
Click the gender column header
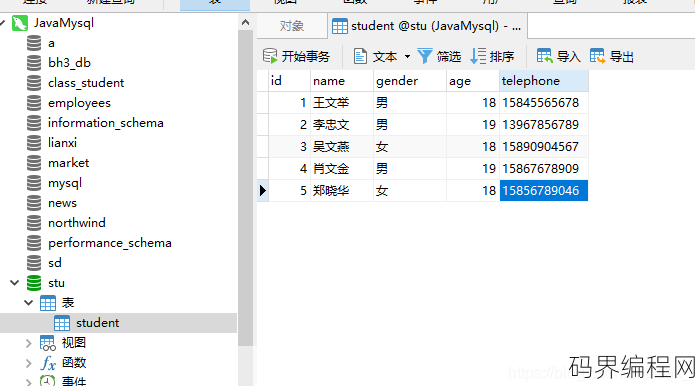(x=410, y=81)
